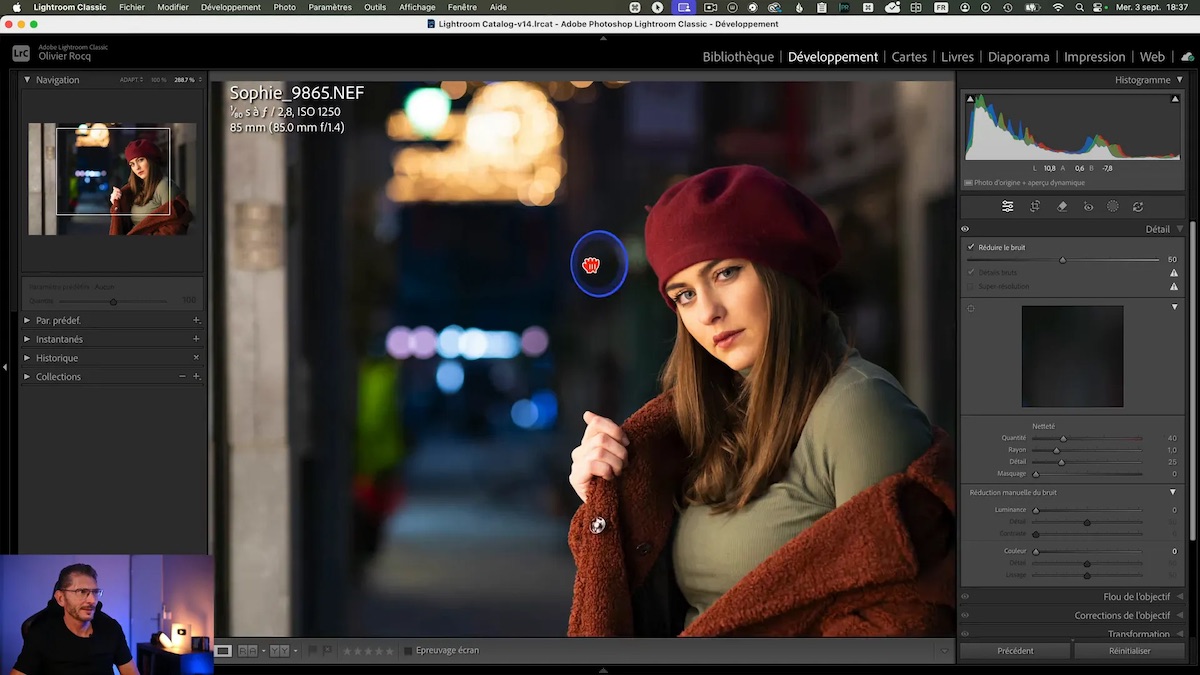Click the circular-arrows tool icon after Masking
Viewport: 1200px width, 675px height.
[1138, 207]
